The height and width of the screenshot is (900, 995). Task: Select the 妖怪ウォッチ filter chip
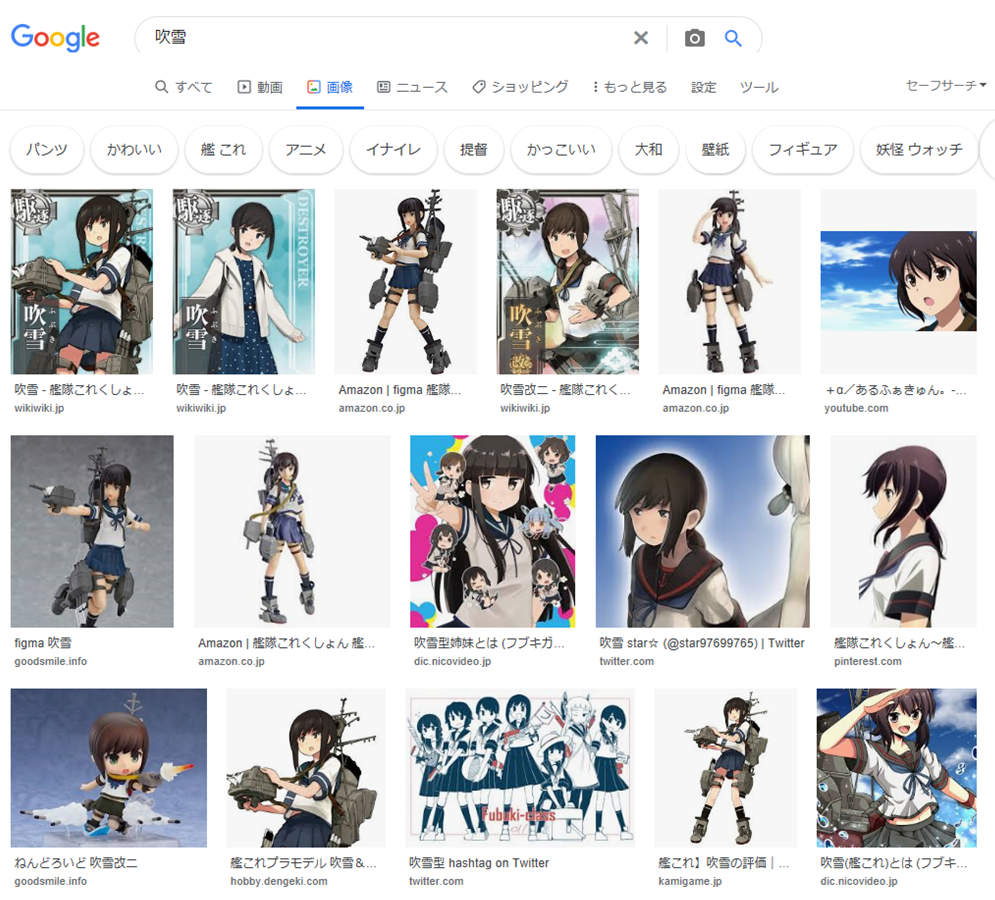tap(919, 150)
